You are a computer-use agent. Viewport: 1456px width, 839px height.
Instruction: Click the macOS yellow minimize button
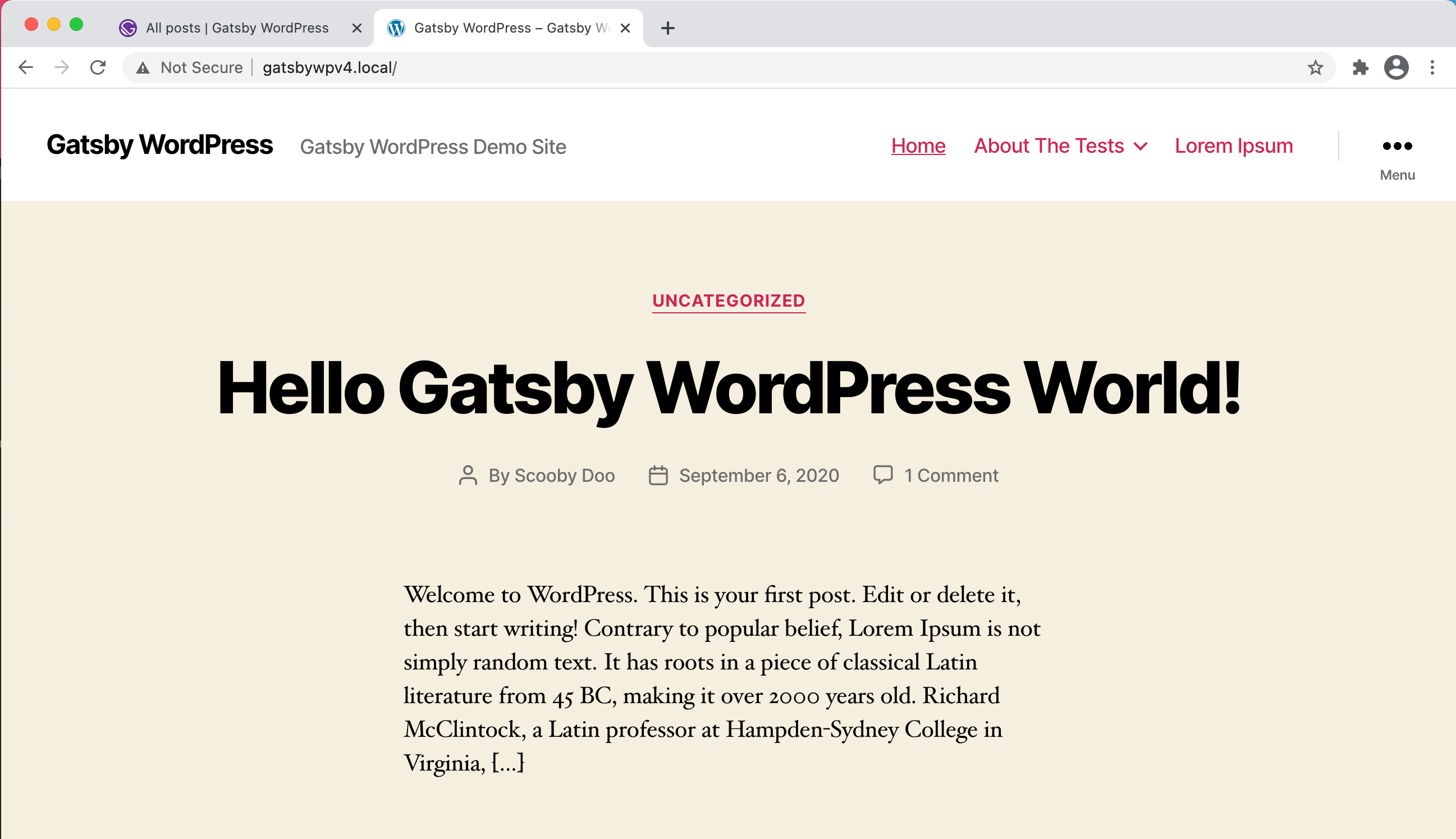pyautogui.click(x=53, y=24)
